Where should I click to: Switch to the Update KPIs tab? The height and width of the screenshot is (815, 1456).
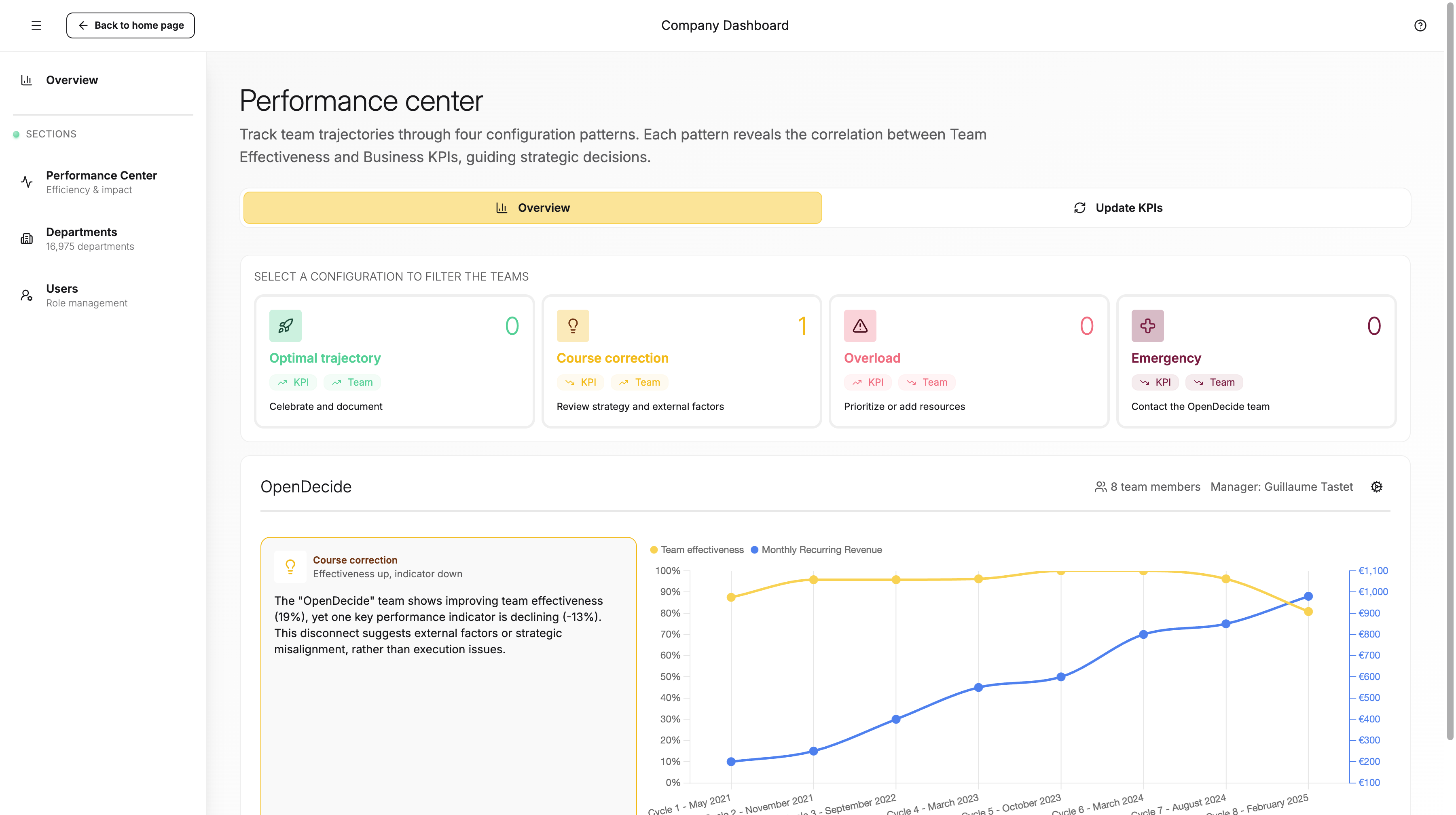tap(1117, 208)
